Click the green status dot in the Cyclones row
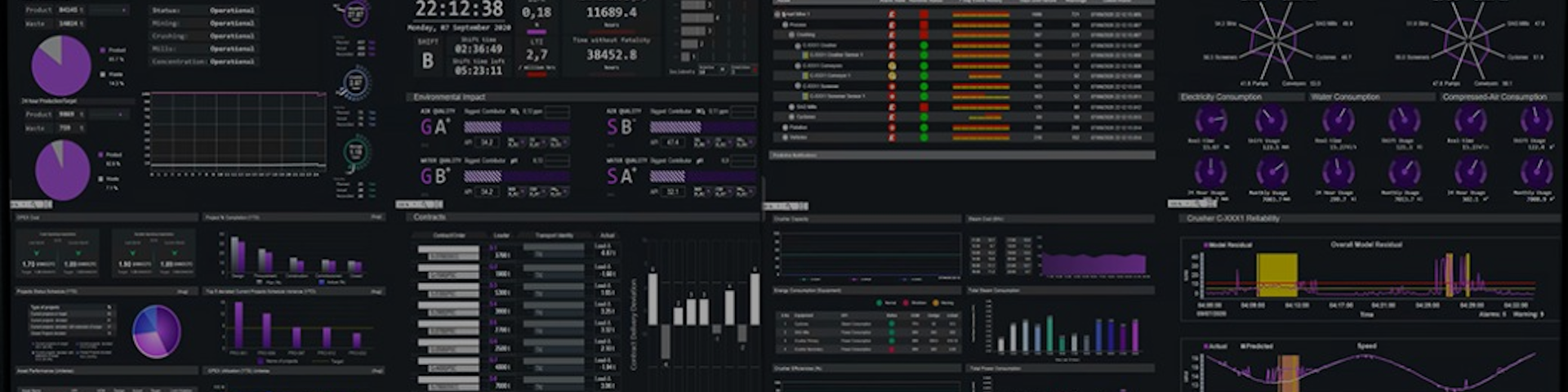This screenshot has width=1568, height=392. click(x=924, y=117)
